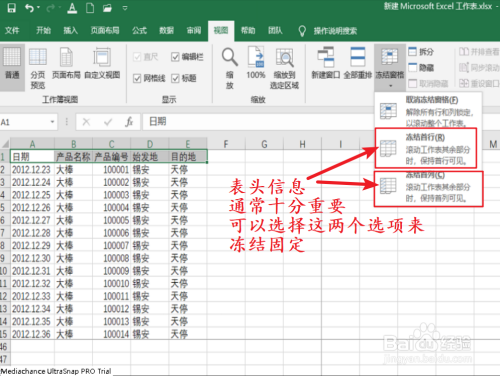The height and width of the screenshot is (376, 500).
Task: Click the 隐藏 window button
Action: tap(421, 68)
